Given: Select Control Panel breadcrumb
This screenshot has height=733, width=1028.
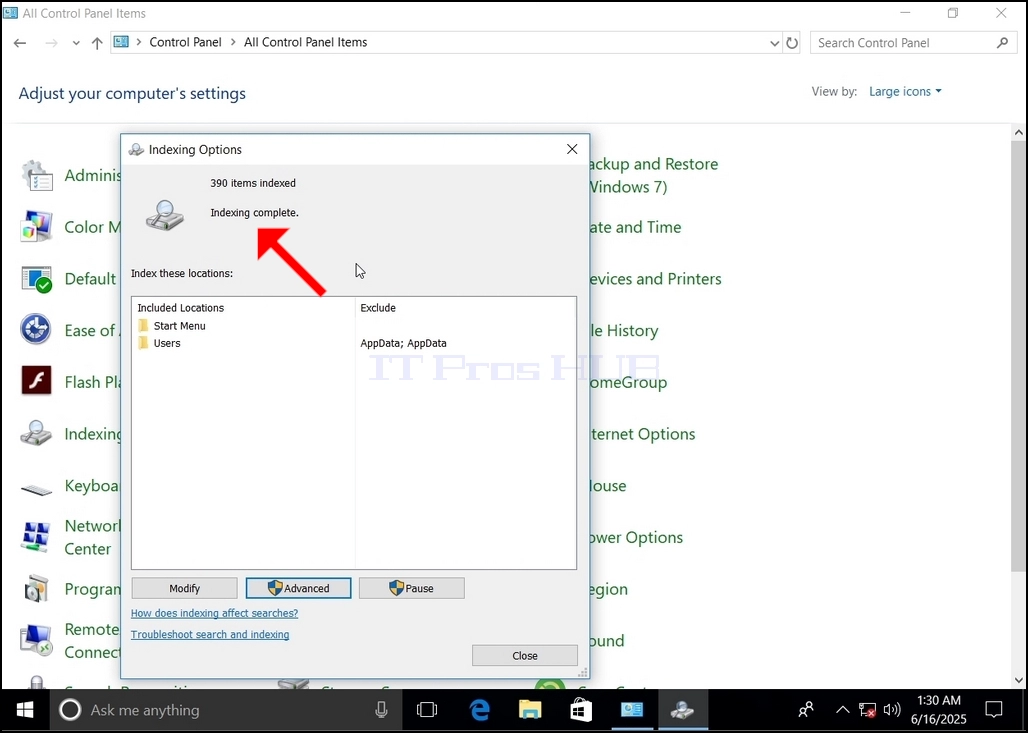Looking at the screenshot, I should (186, 42).
